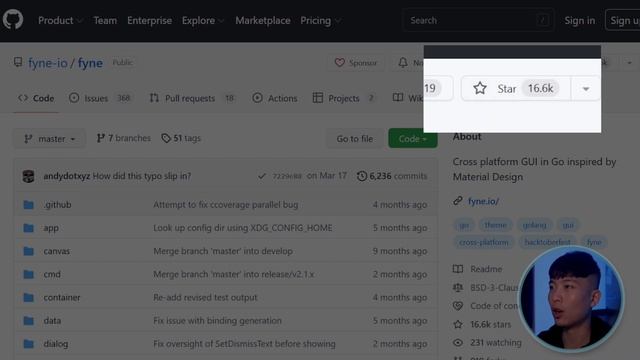Click the Readme book icon

tap(458, 269)
